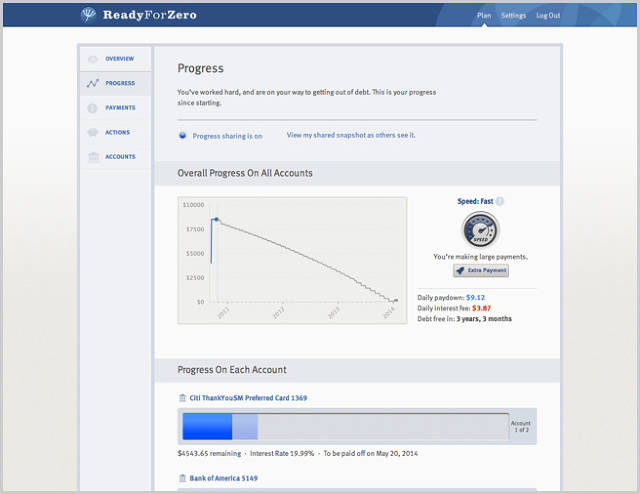Go to ACTIONS in the sidebar
This screenshot has height=494, width=640.
tap(118, 132)
